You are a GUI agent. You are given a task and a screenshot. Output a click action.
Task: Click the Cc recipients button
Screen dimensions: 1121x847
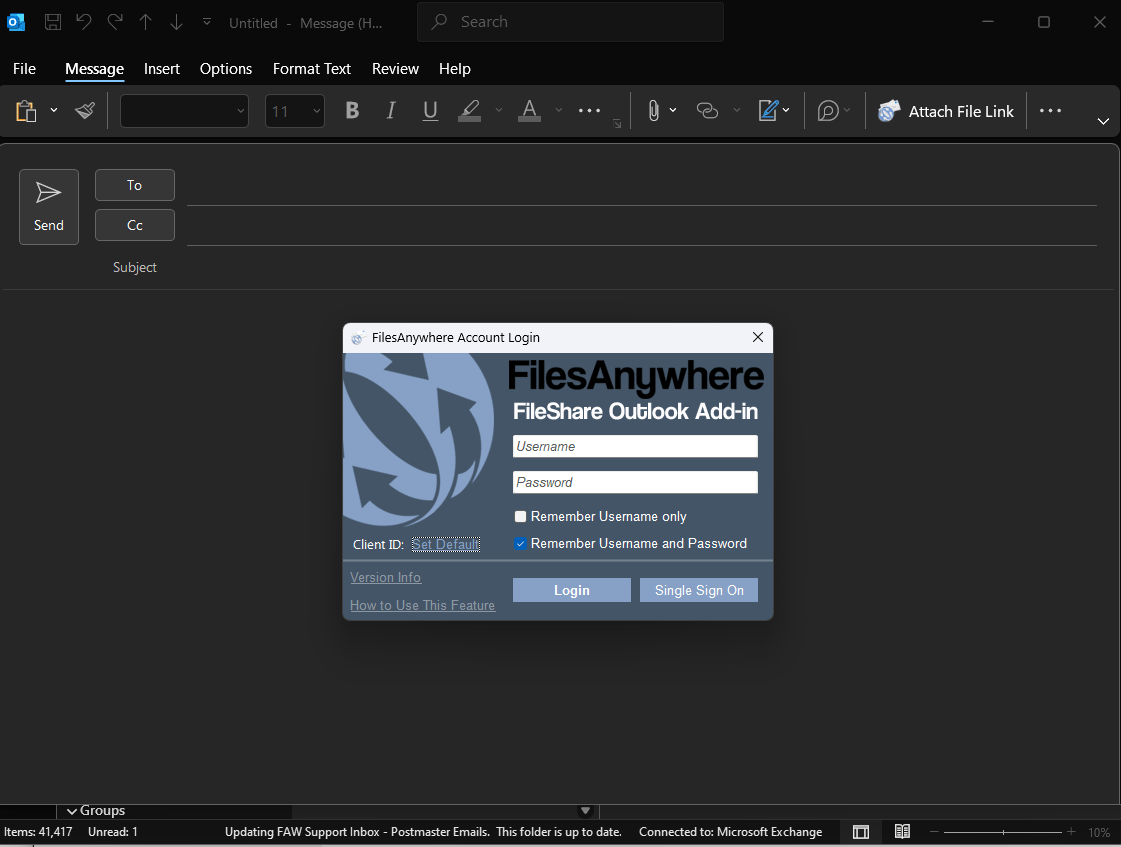pyautogui.click(x=134, y=225)
